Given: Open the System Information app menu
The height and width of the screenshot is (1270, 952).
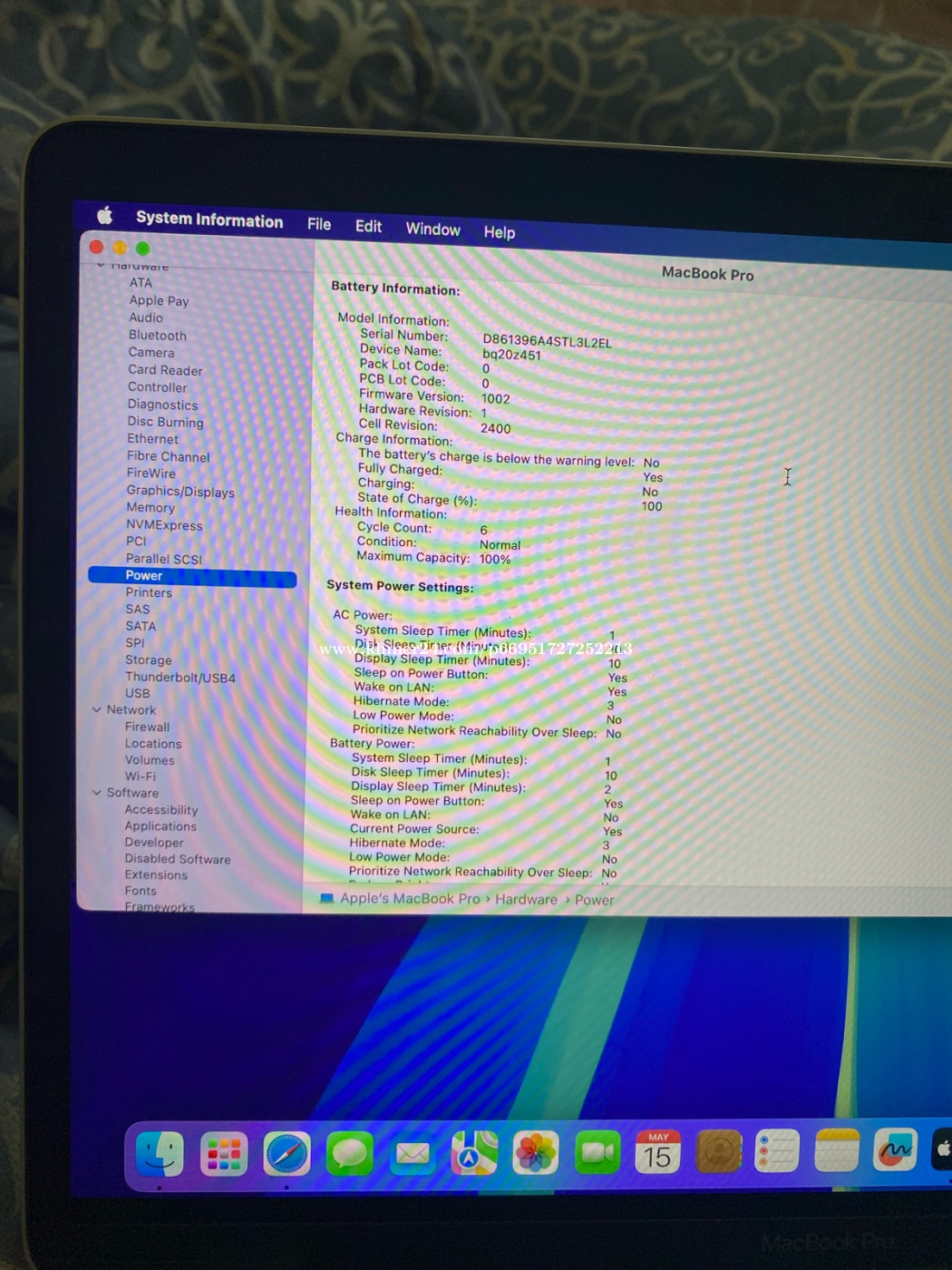Looking at the screenshot, I should pyautogui.click(x=209, y=220).
